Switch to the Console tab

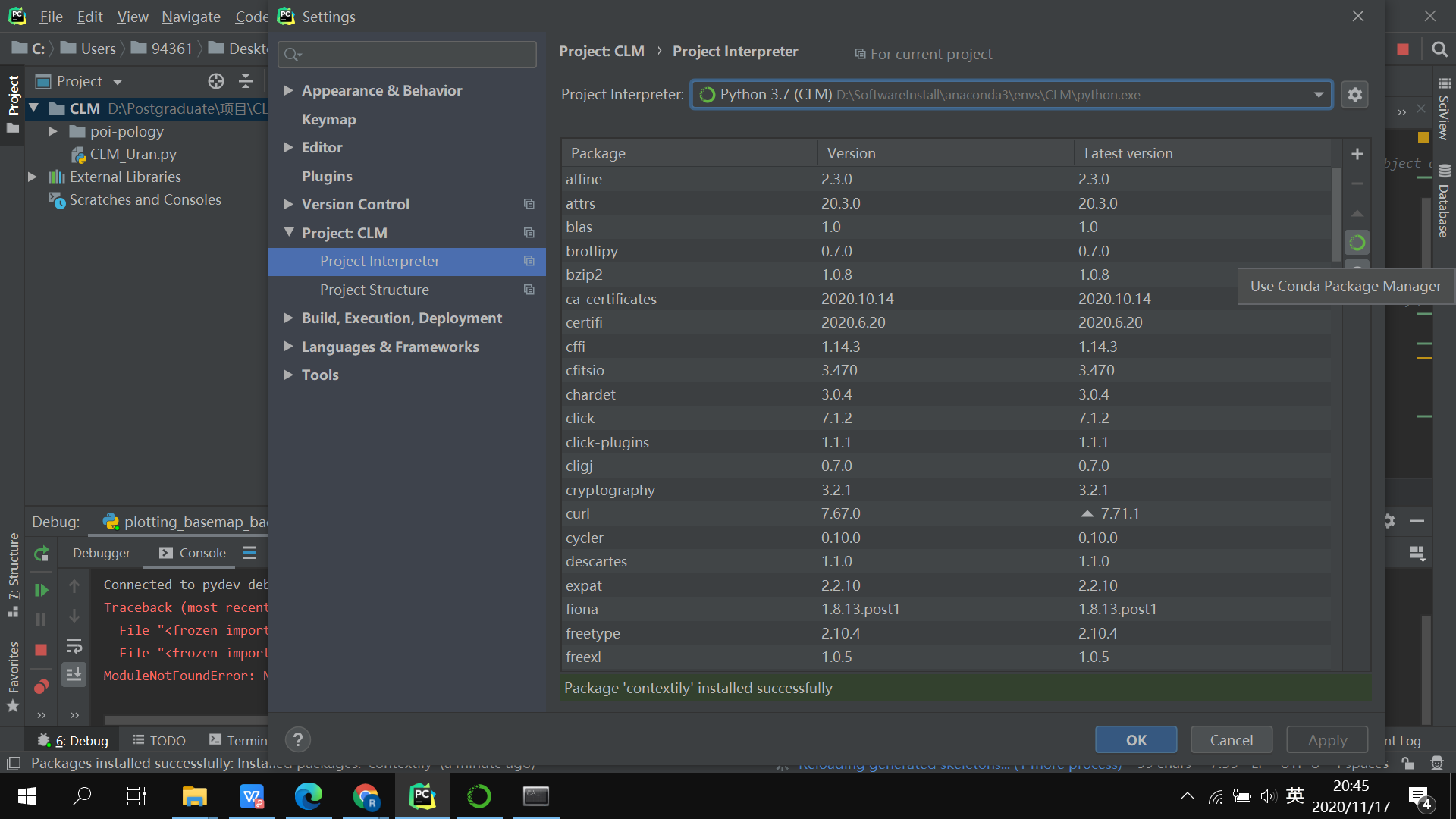pos(193,553)
